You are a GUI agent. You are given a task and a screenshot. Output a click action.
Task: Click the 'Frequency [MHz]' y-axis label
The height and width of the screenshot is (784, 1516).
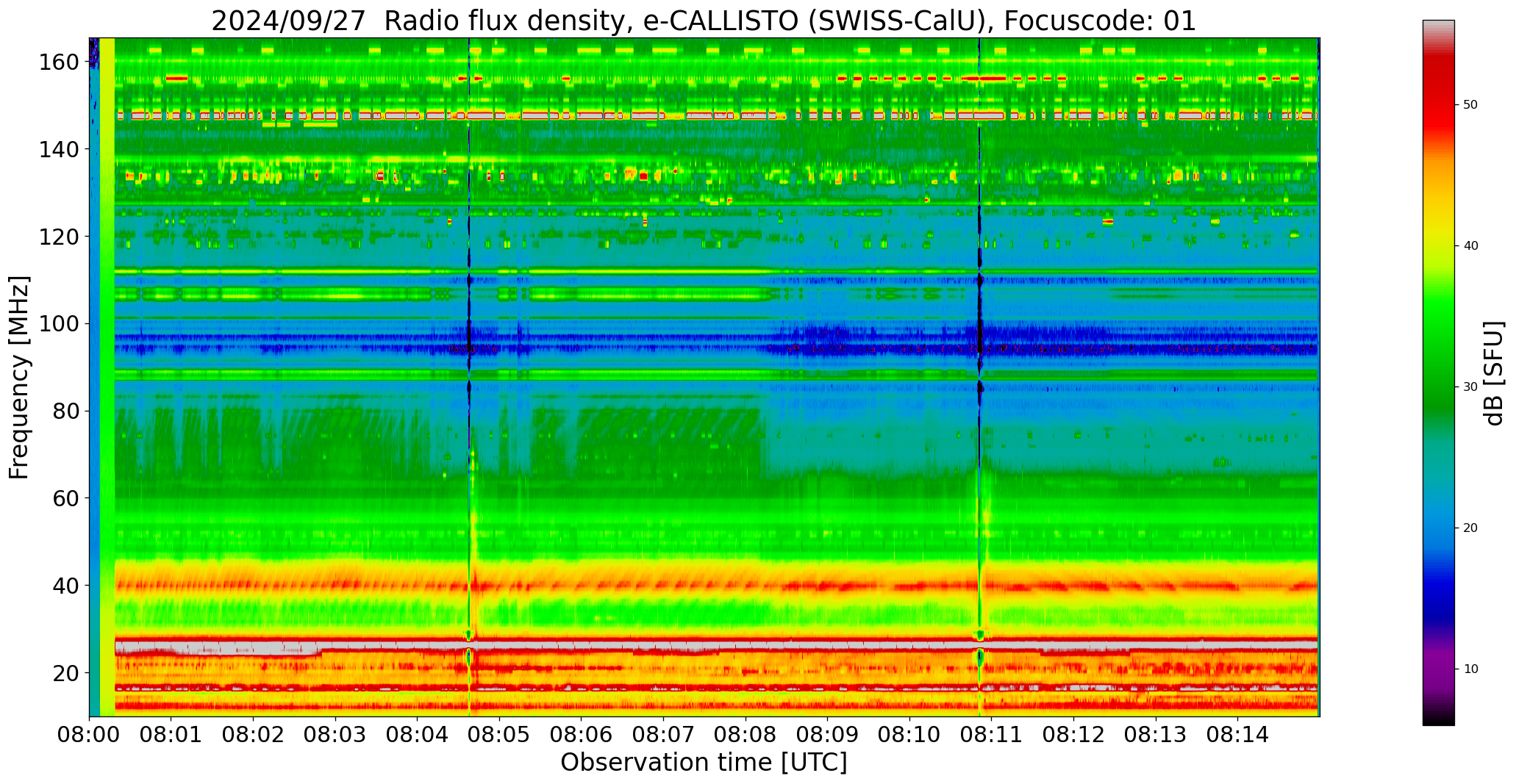19,377
